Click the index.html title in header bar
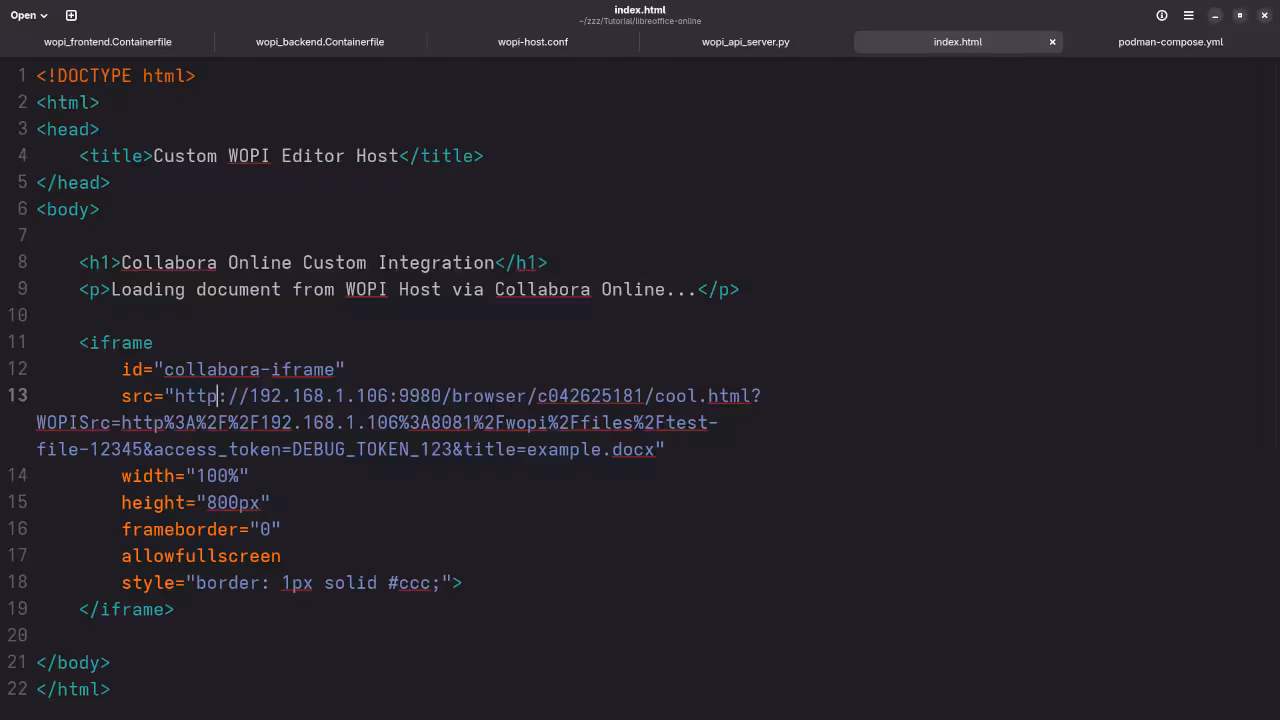This screenshot has height=720, width=1280. coord(640,10)
